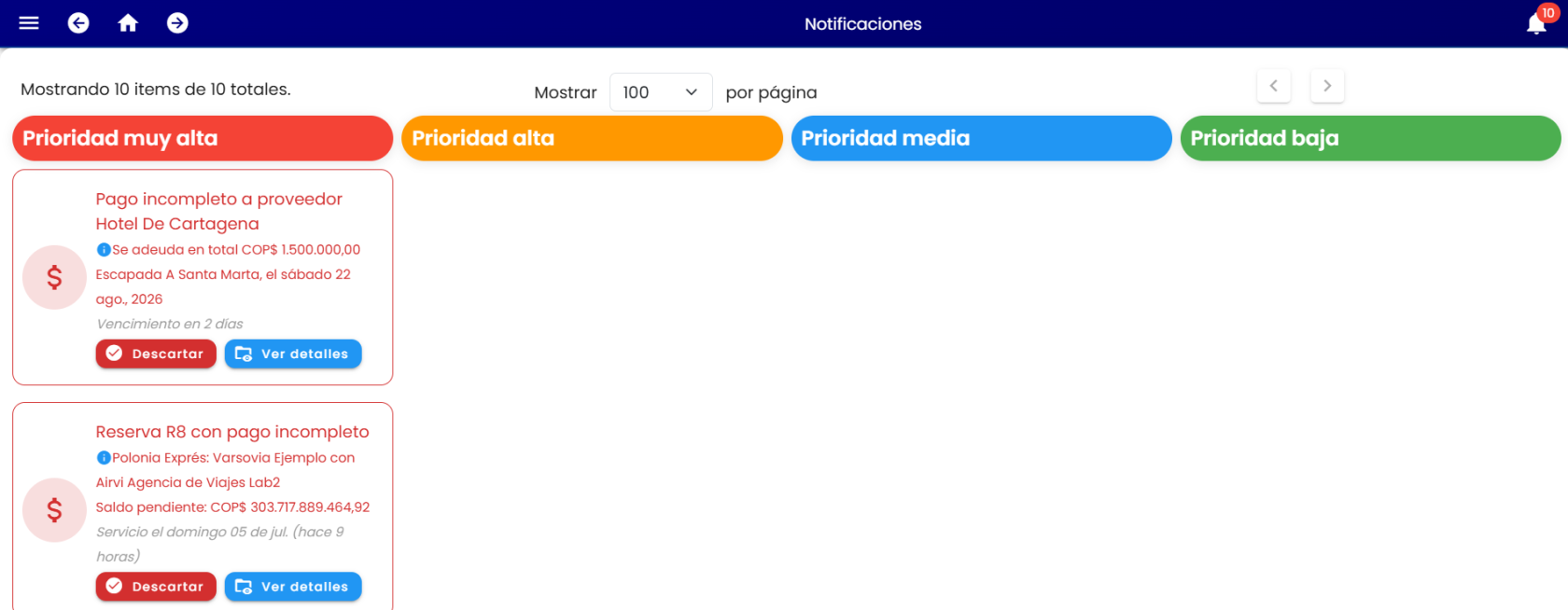
Task: Select the 'Prioridad alta' column header
Action: point(592,138)
